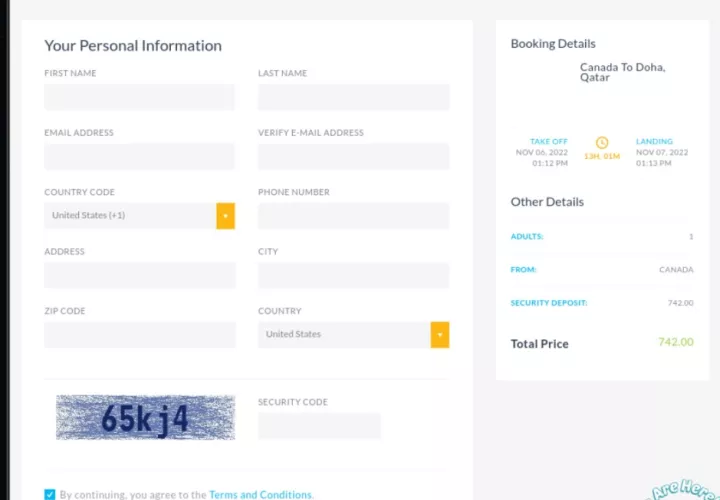Uncheck the agree to terms checkbox
This screenshot has width=720, height=500.
pos(50,494)
